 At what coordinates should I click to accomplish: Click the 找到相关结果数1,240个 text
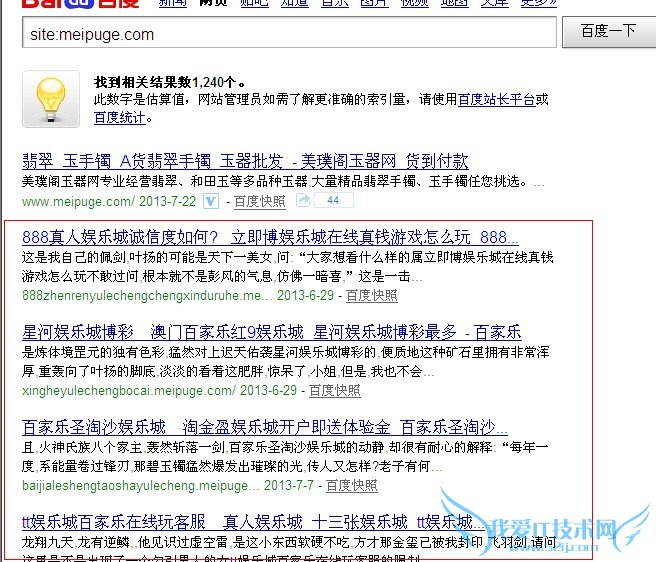click(170, 82)
